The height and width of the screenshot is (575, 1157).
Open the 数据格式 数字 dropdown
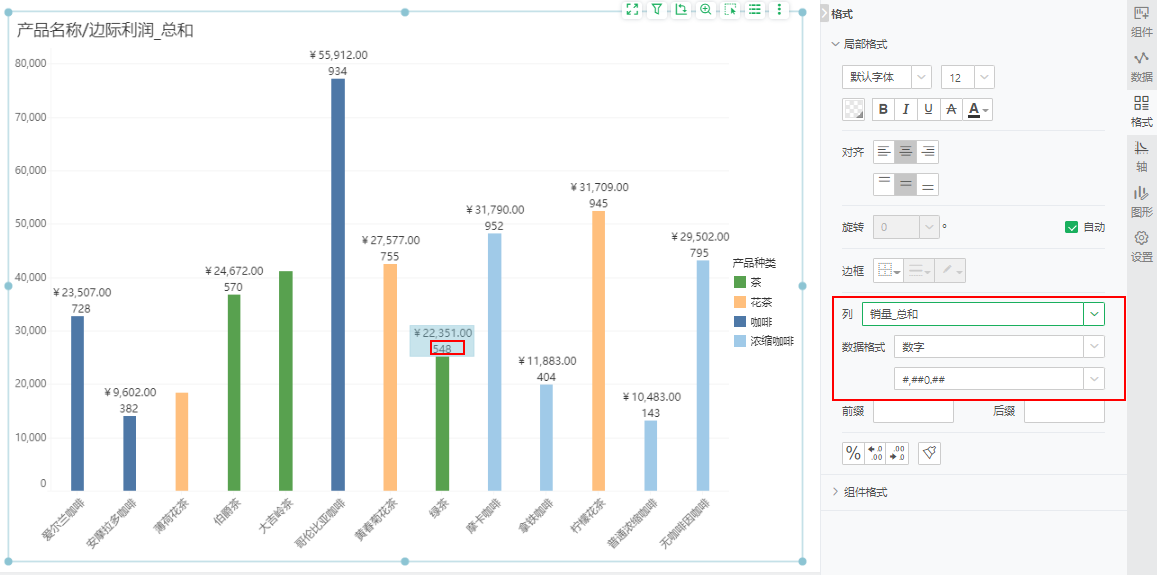(999, 346)
